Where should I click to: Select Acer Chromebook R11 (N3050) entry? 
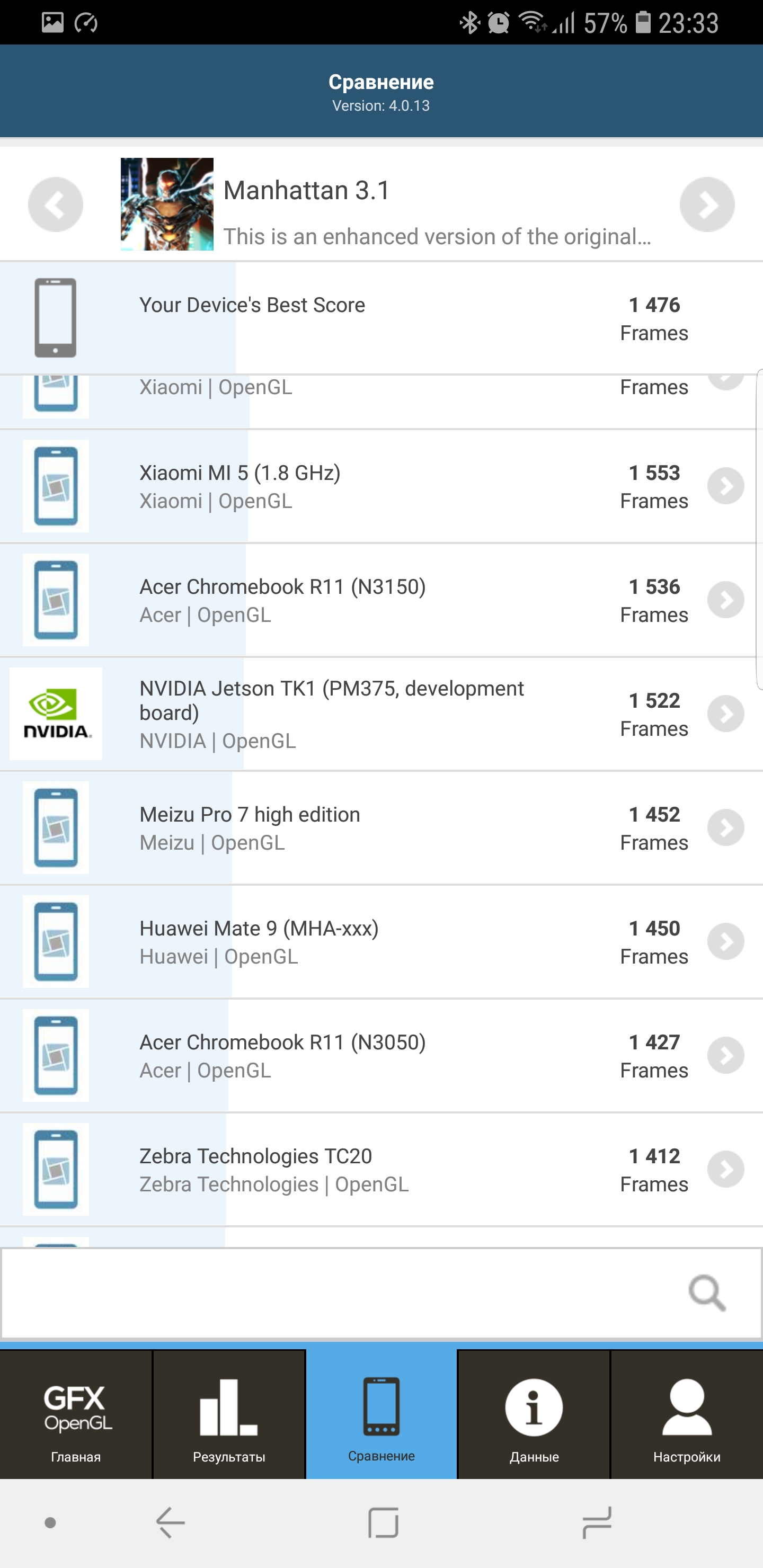pyautogui.click(x=366, y=1055)
